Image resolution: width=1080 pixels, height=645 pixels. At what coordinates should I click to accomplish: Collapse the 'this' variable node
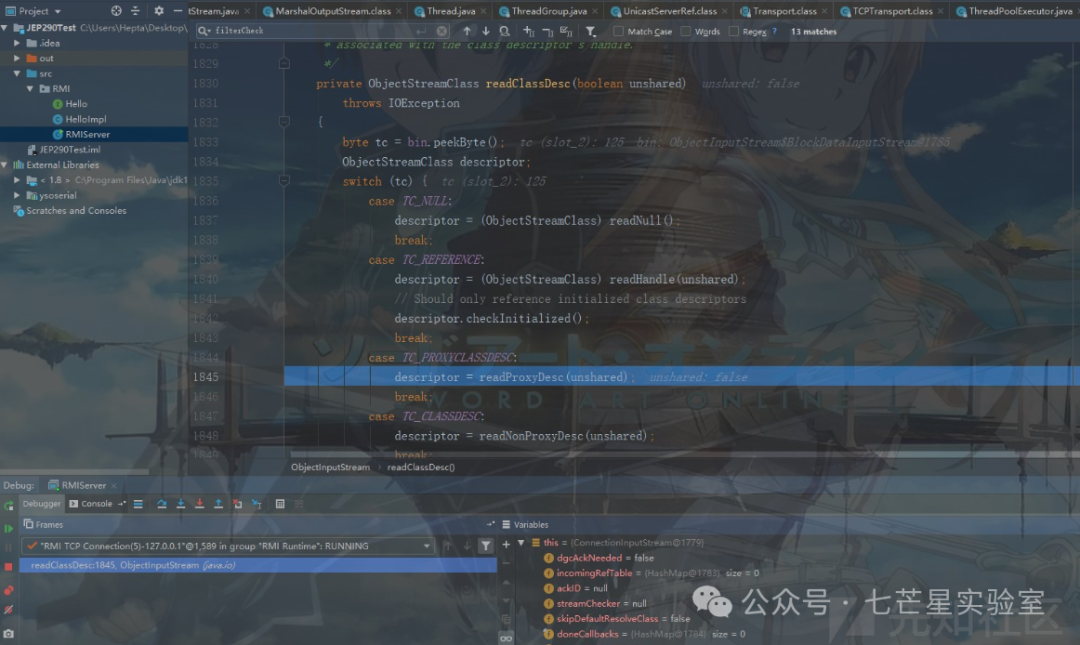pos(521,543)
